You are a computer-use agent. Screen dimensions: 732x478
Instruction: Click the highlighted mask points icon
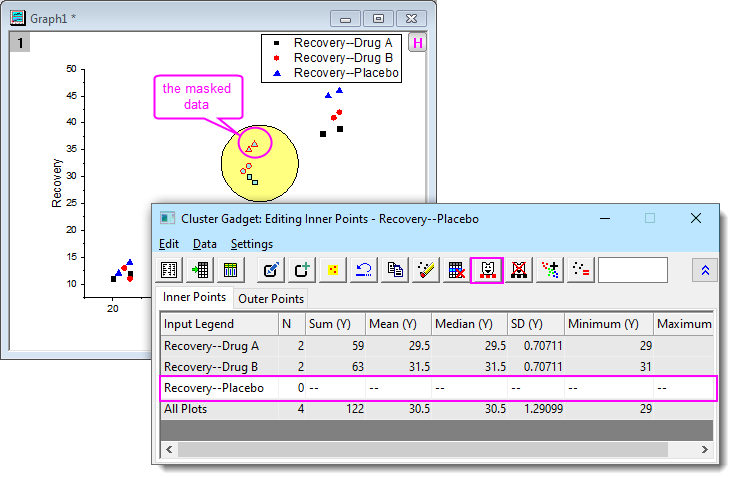[x=486, y=270]
